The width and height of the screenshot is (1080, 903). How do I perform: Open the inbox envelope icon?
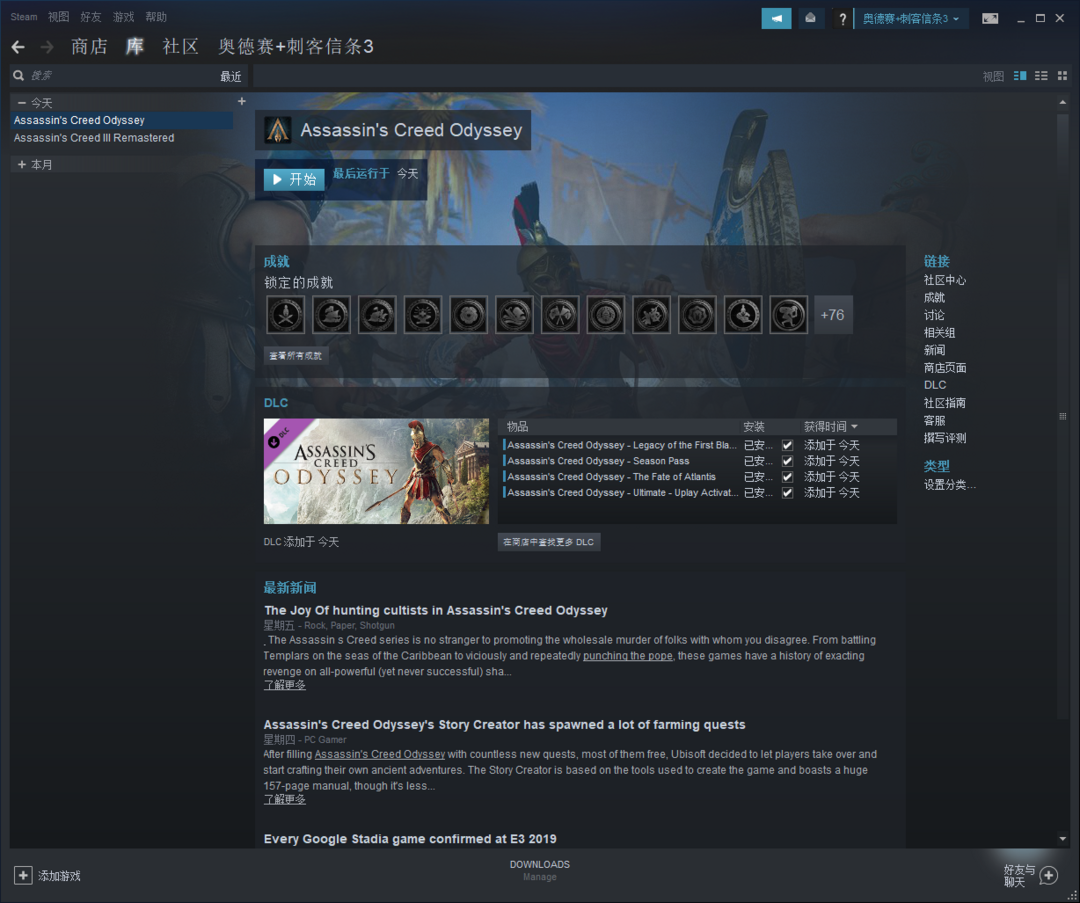click(x=810, y=18)
